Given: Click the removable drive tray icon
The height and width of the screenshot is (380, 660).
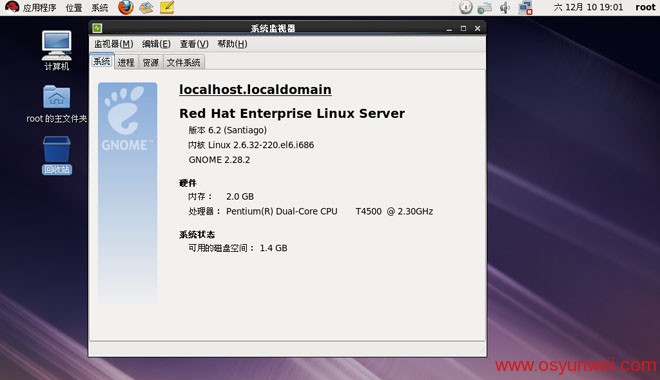Looking at the screenshot, I should [x=484, y=7].
